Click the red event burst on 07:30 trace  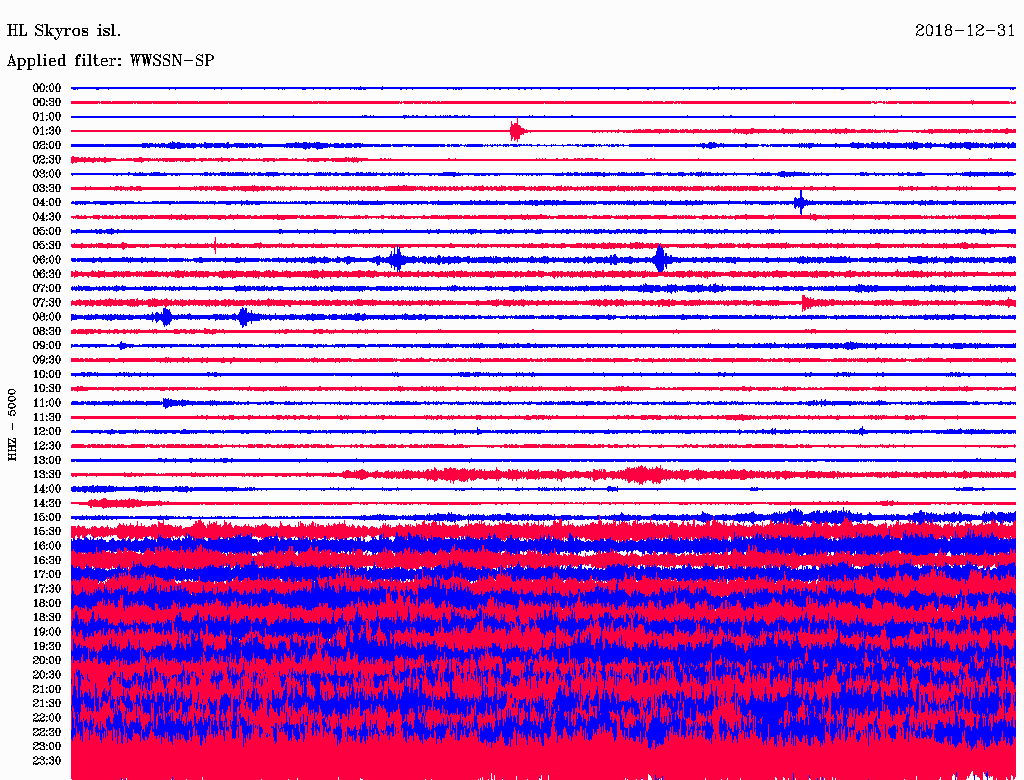tap(808, 302)
